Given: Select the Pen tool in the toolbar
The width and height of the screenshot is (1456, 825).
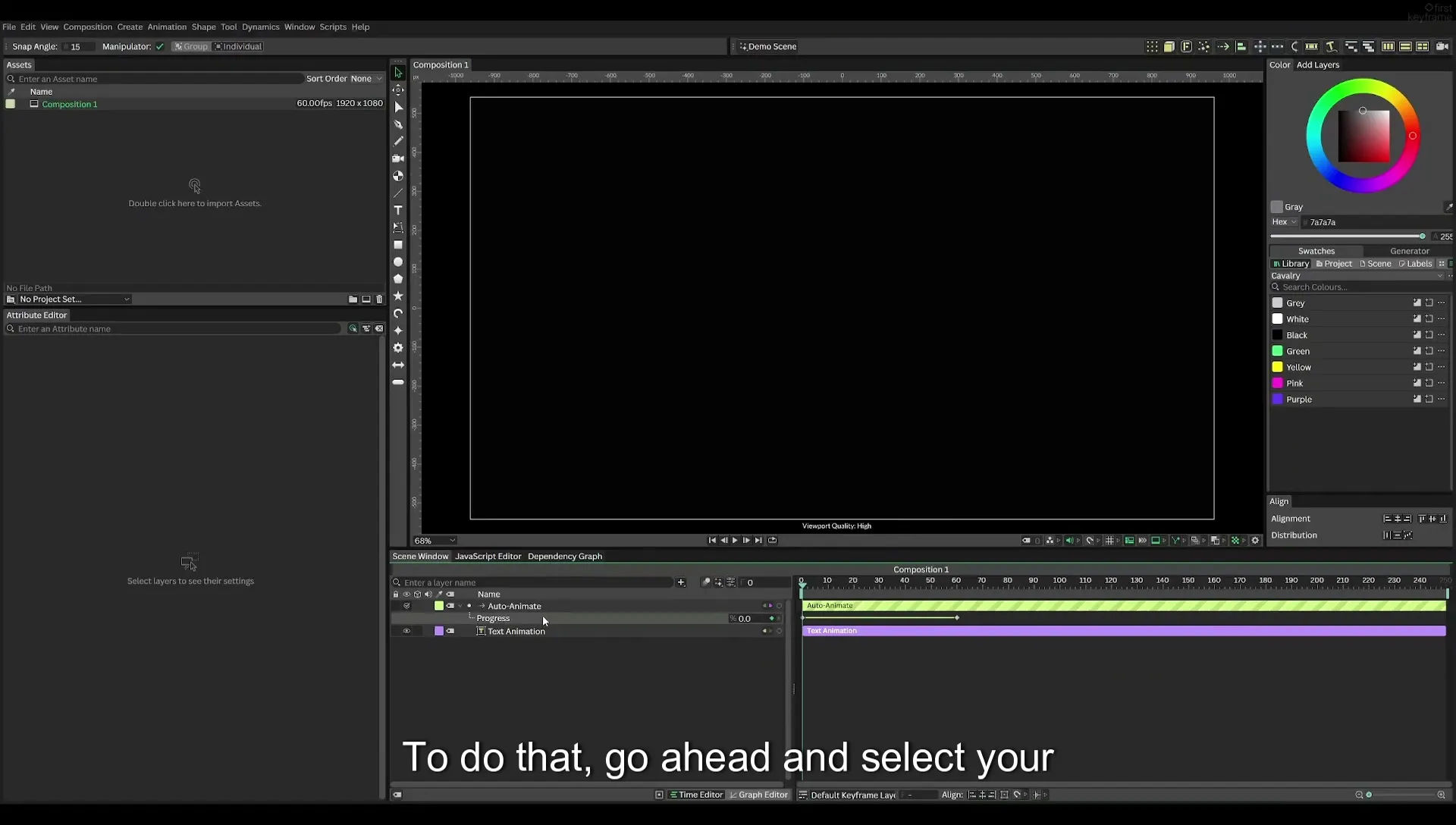Looking at the screenshot, I should click(x=398, y=124).
